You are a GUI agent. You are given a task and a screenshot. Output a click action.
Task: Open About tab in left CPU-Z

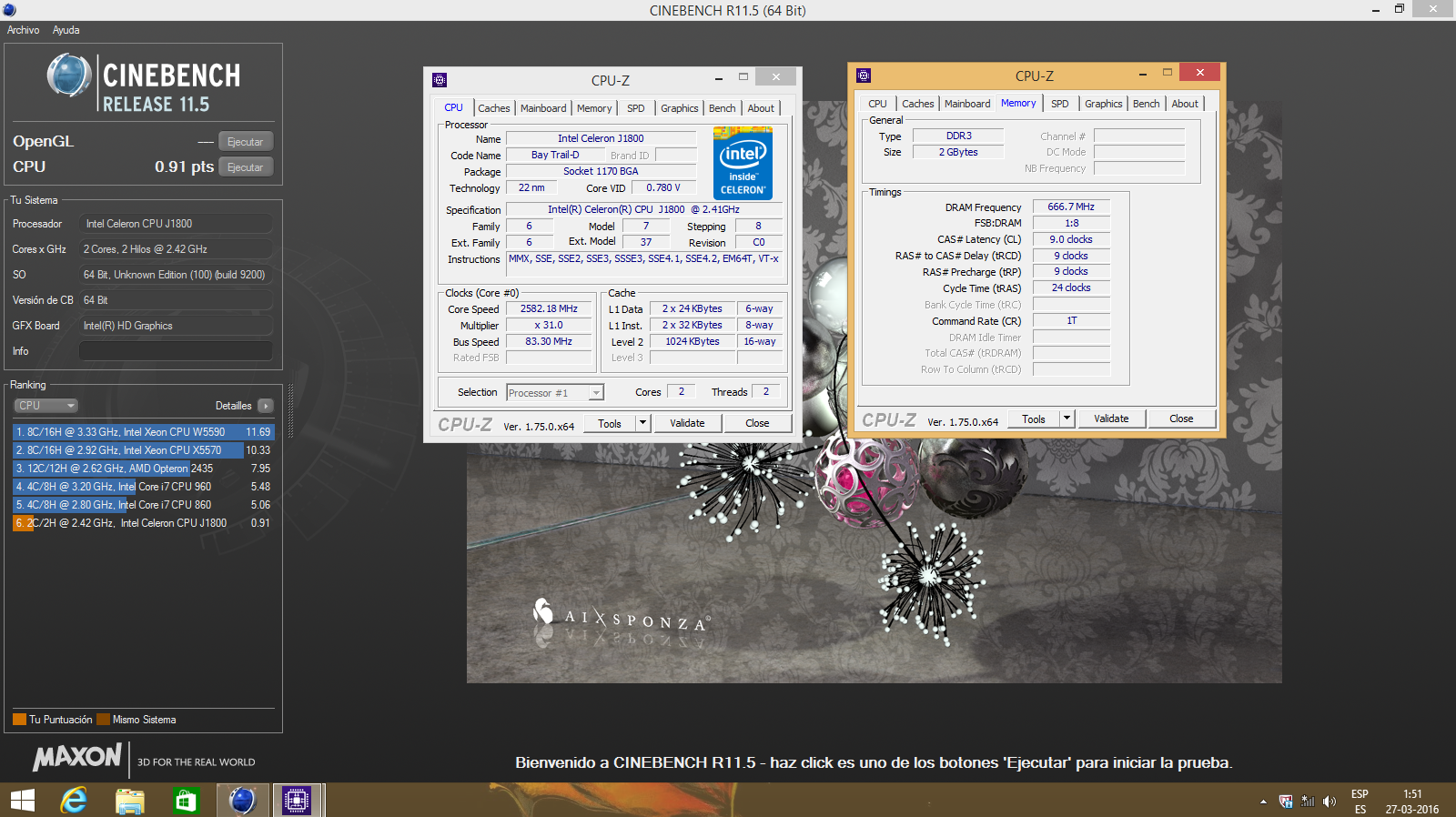(x=761, y=108)
